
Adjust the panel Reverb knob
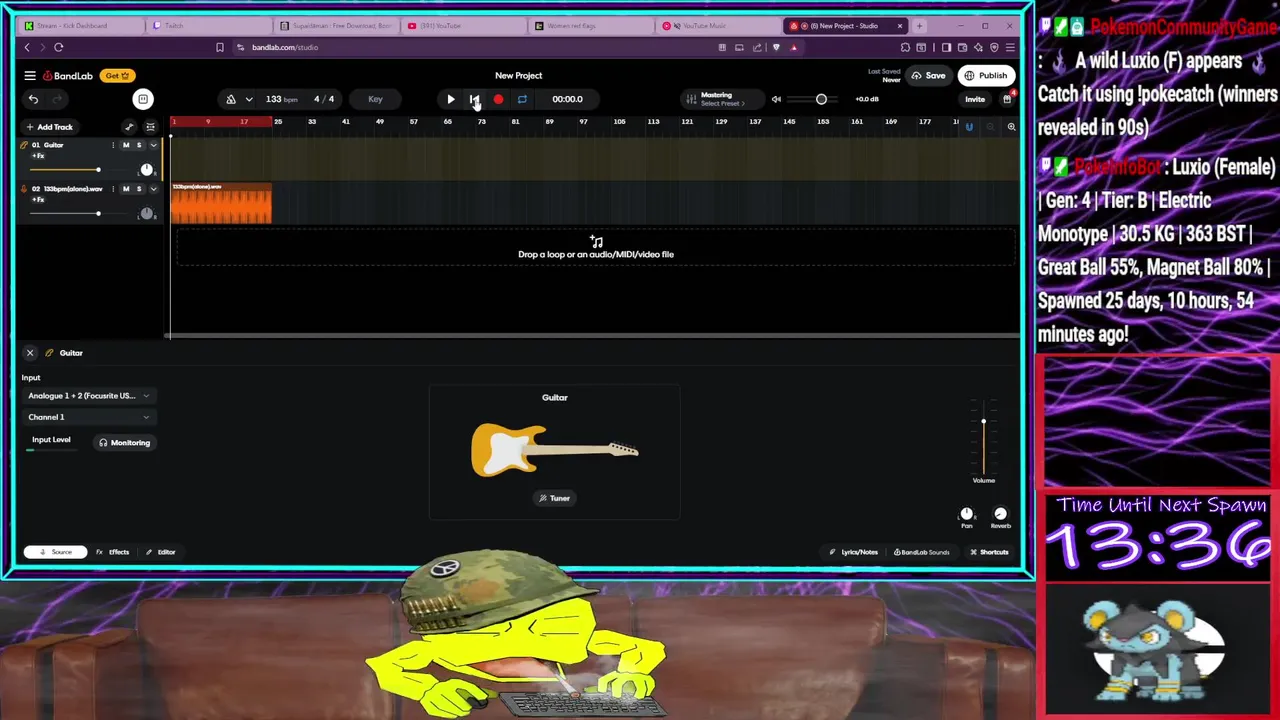click(x=1000, y=514)
